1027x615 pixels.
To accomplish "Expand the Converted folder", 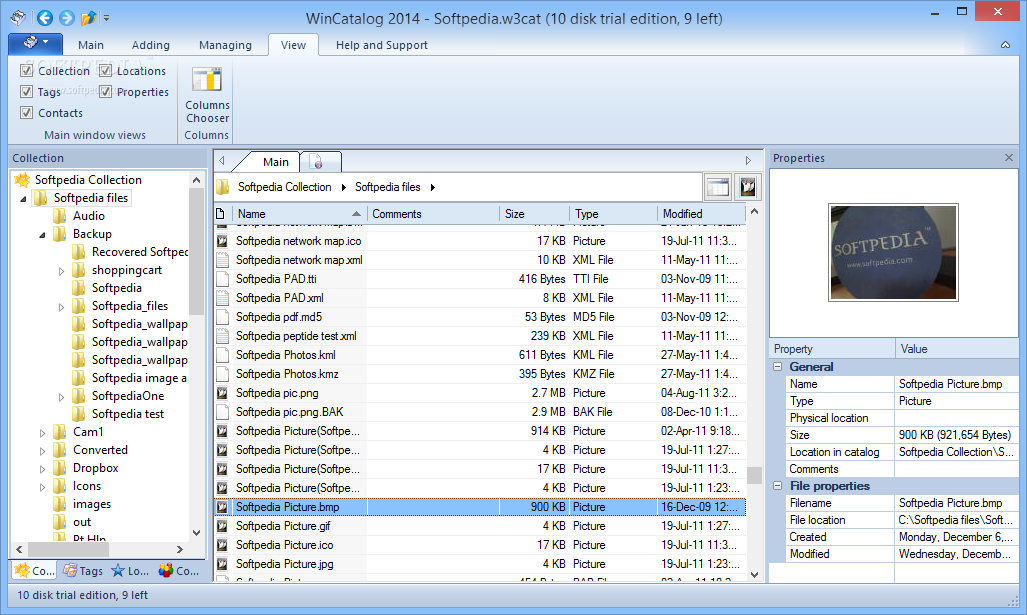I will [x=43, y=451].
